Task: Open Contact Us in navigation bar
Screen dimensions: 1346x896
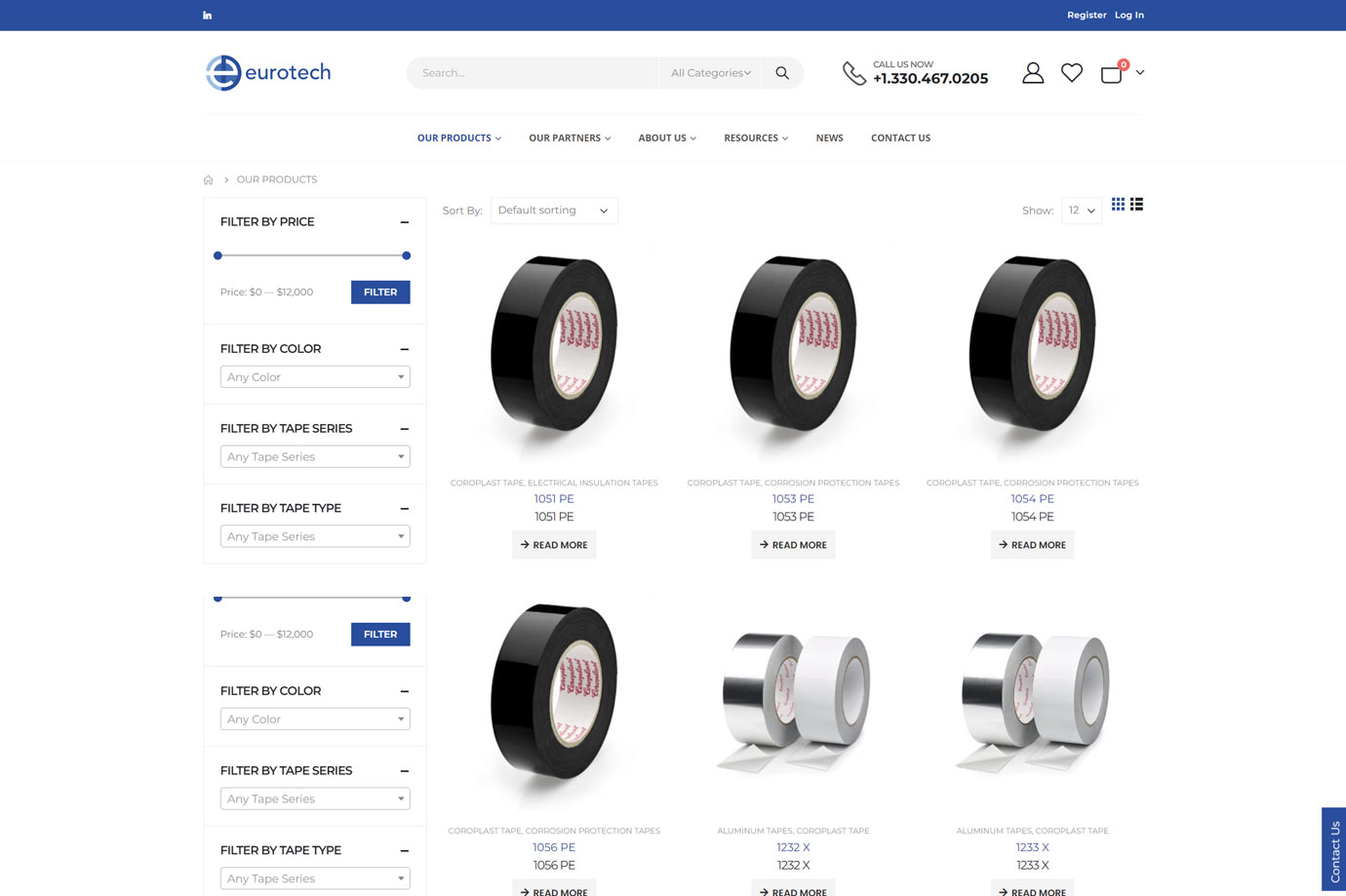Action: click(x=900, y=138)
